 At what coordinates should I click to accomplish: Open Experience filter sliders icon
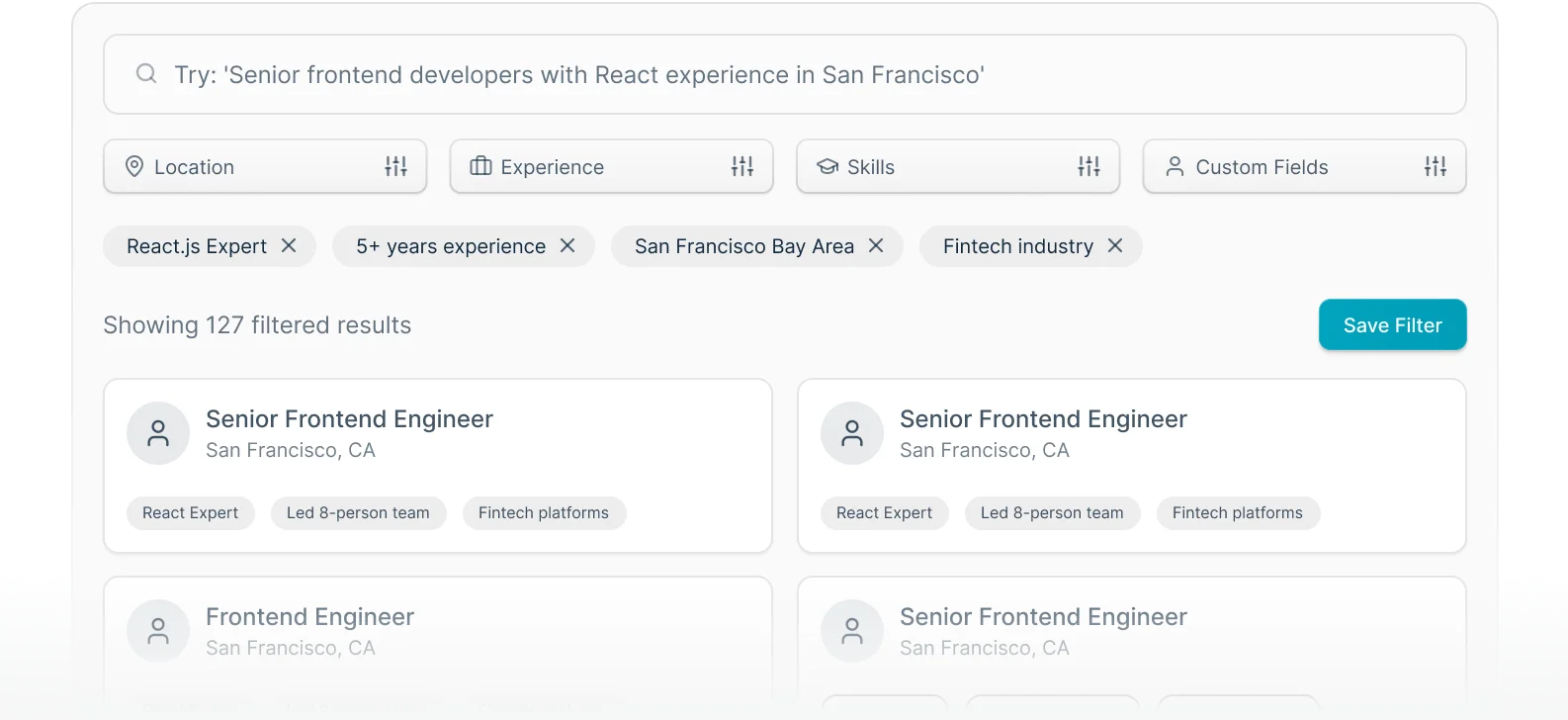point(742,166)
